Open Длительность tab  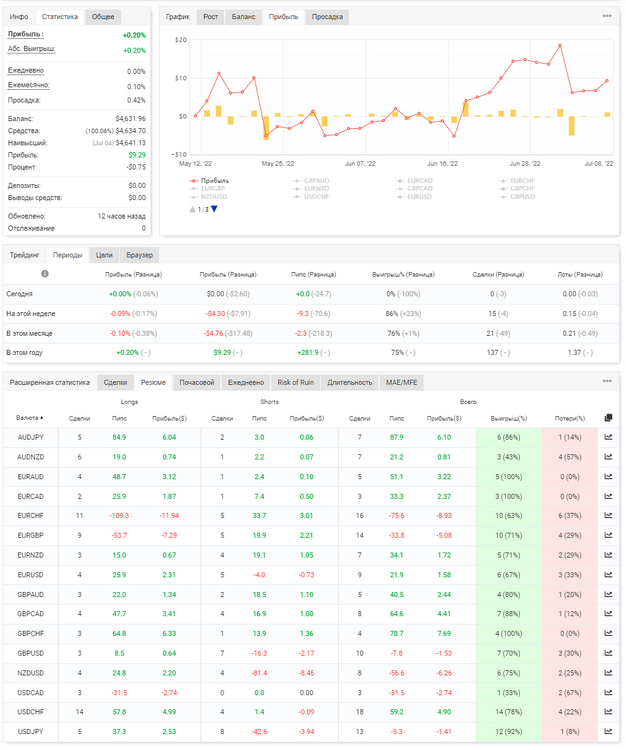click(x=350, y=382)
